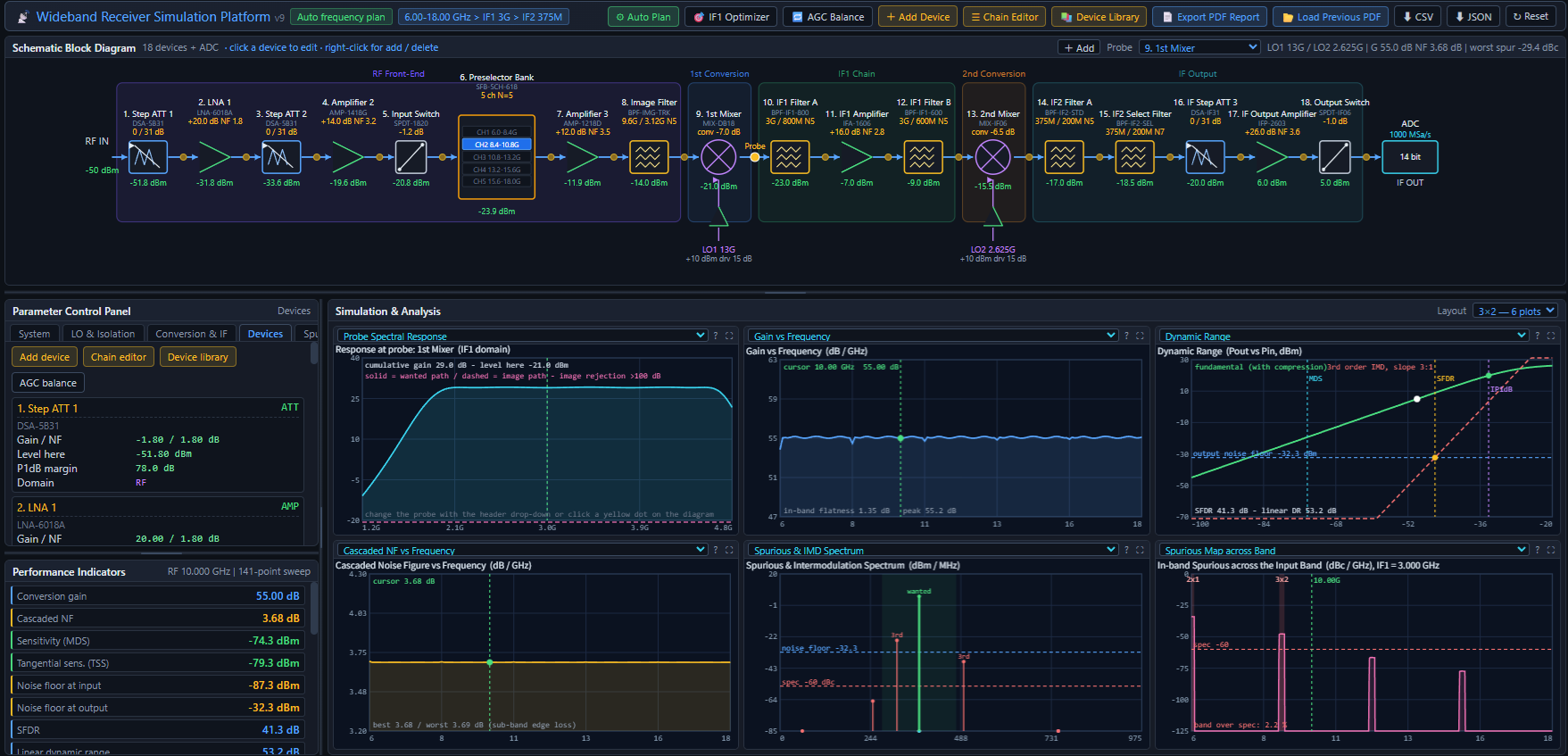Open the Layout 3×2 — 6 plots dropdown
Screen dimensions: 1568x756
(x=1515, y=311)
